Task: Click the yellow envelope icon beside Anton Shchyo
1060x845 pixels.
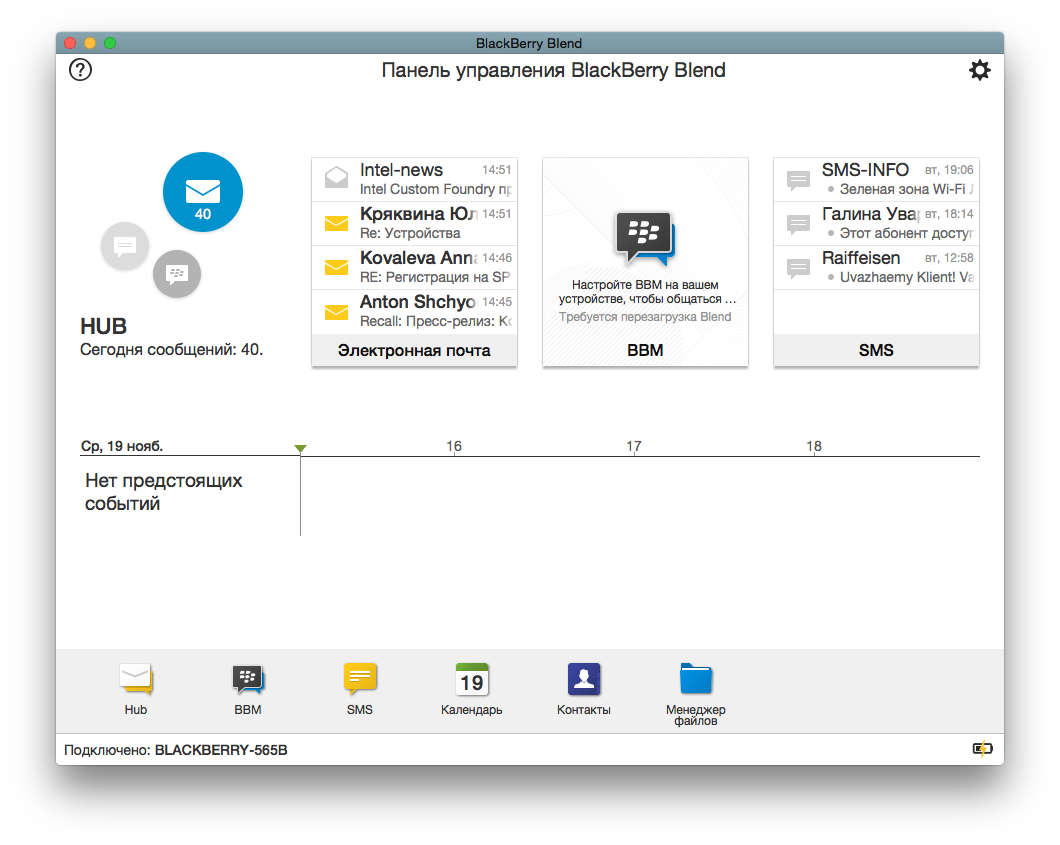Action: 336,312
